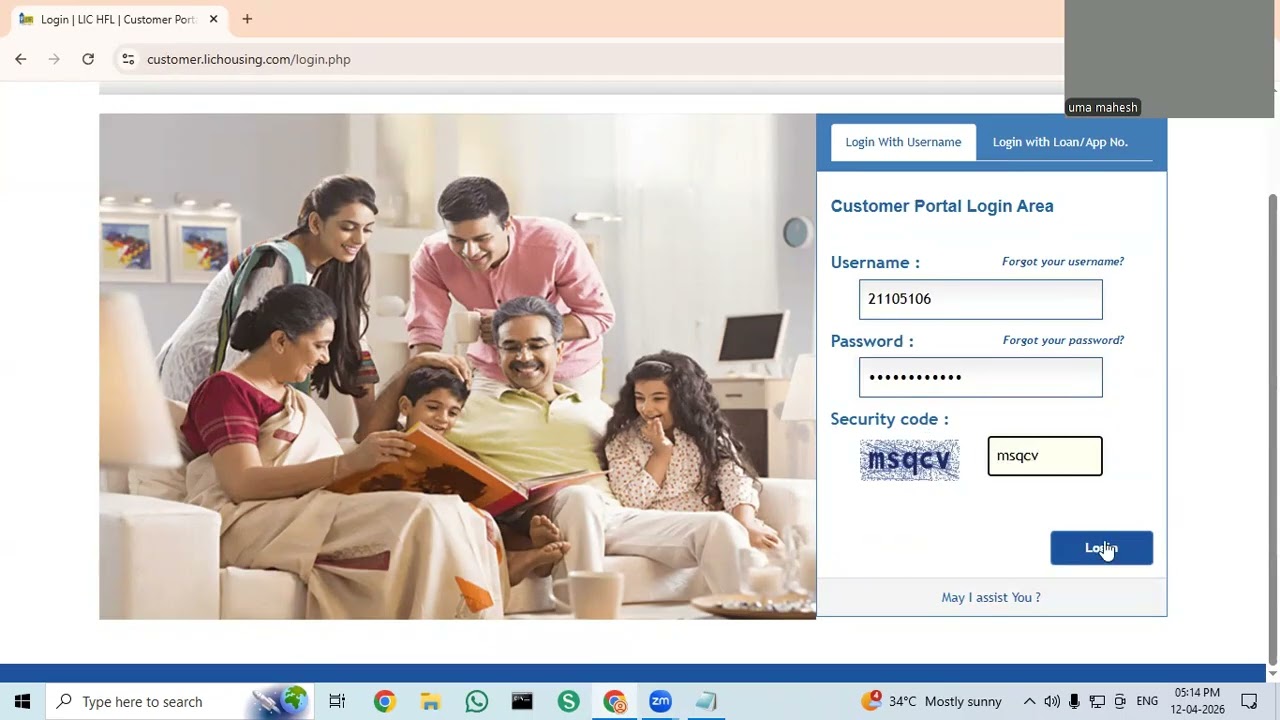Click the Security code text box
Image resolution: width=1280 pixels, height=720 pixels.
click(1045, 456)
